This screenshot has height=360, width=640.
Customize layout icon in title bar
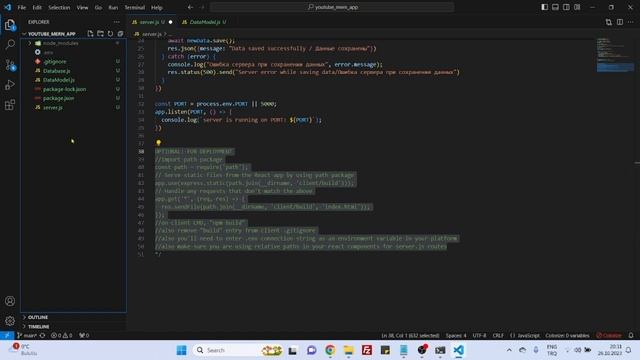[577, 7]
